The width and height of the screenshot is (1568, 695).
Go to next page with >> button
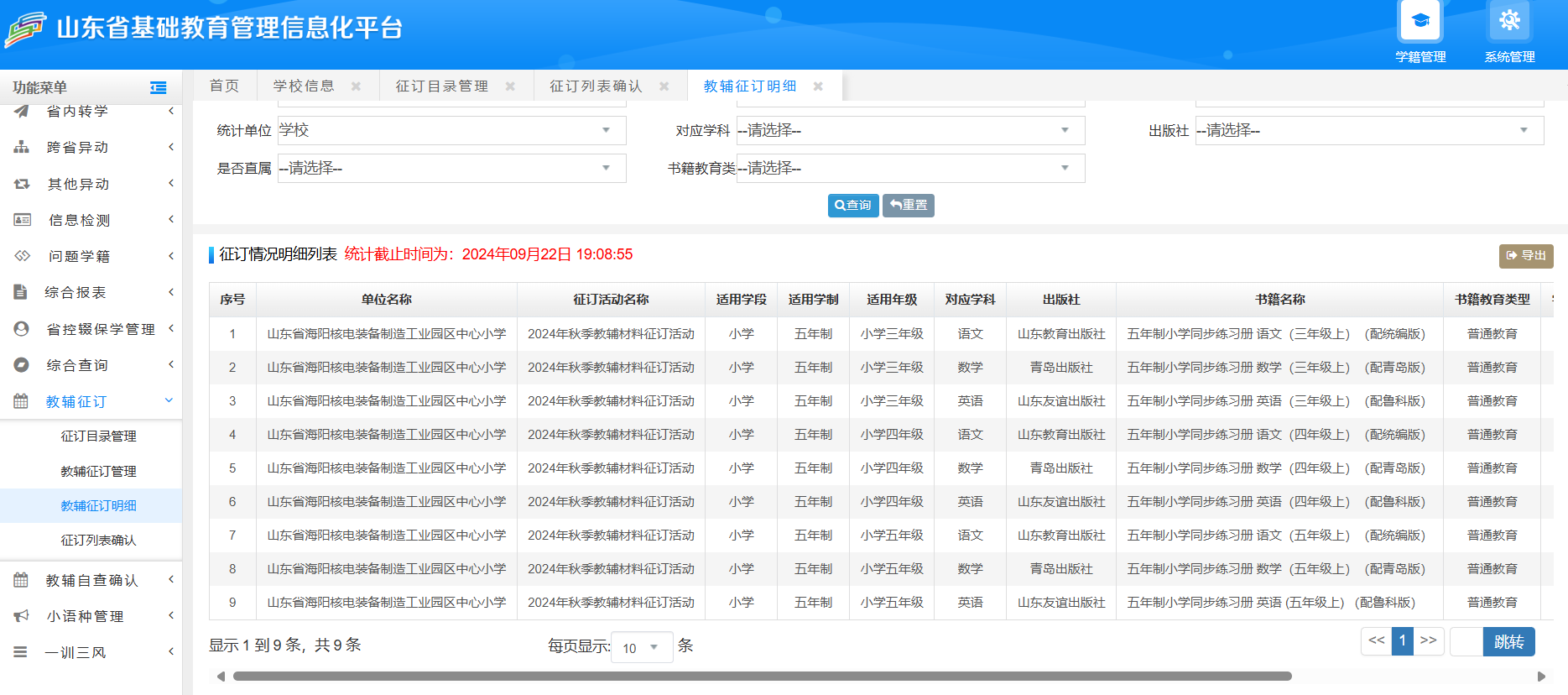pyautogui.click(x=1429, y=640)
